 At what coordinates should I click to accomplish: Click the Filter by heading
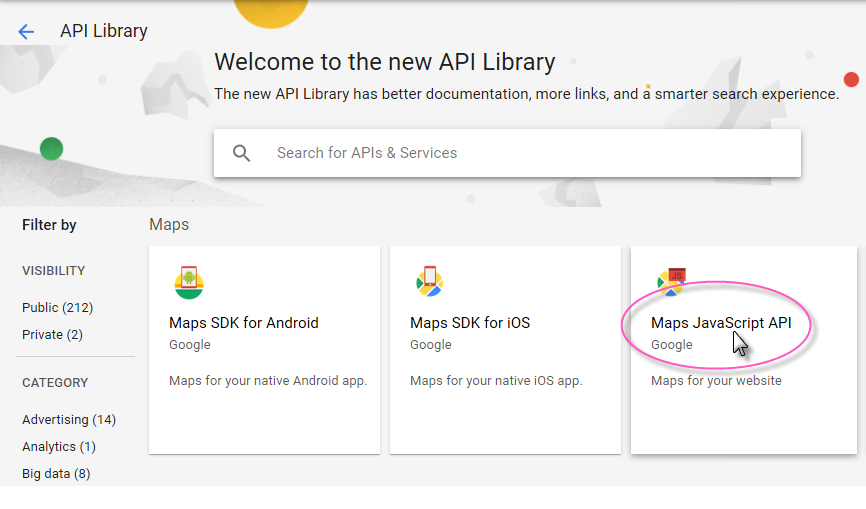pos(49,225)
